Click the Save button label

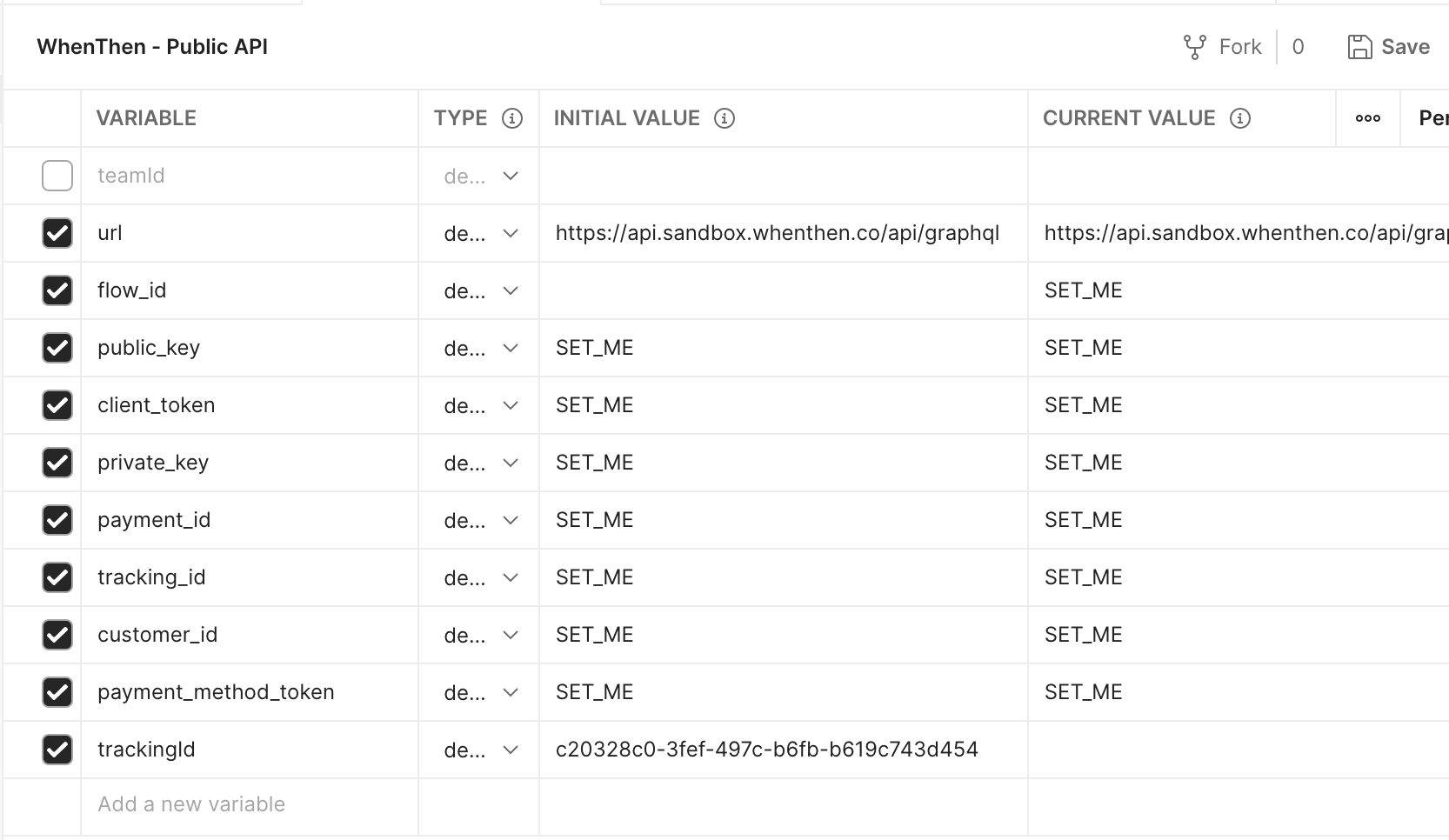click(1406, 47)
